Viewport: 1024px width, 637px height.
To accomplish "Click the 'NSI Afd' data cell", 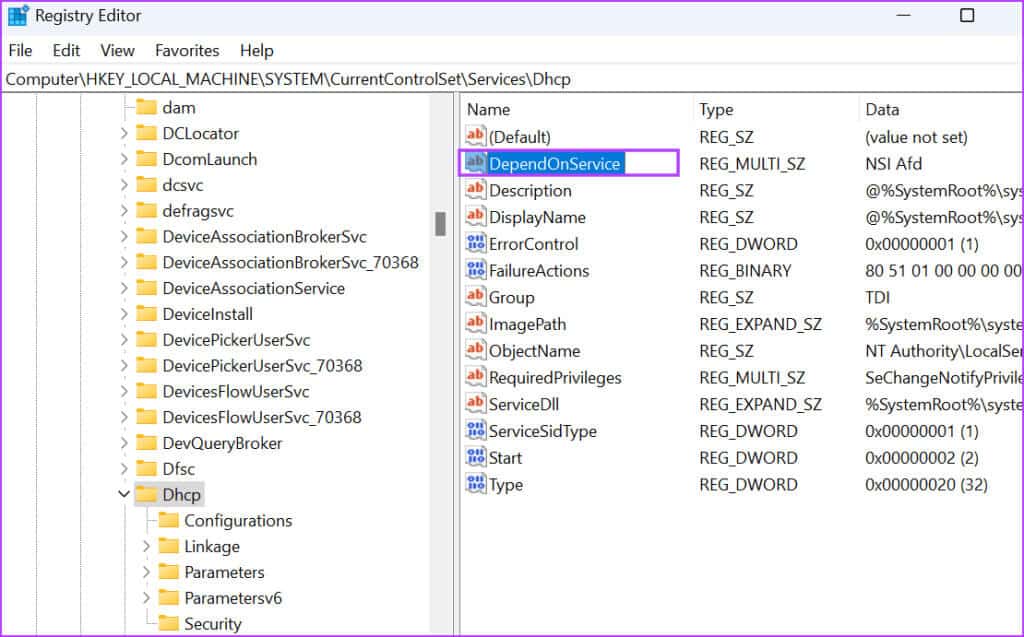I will [893, 163].
